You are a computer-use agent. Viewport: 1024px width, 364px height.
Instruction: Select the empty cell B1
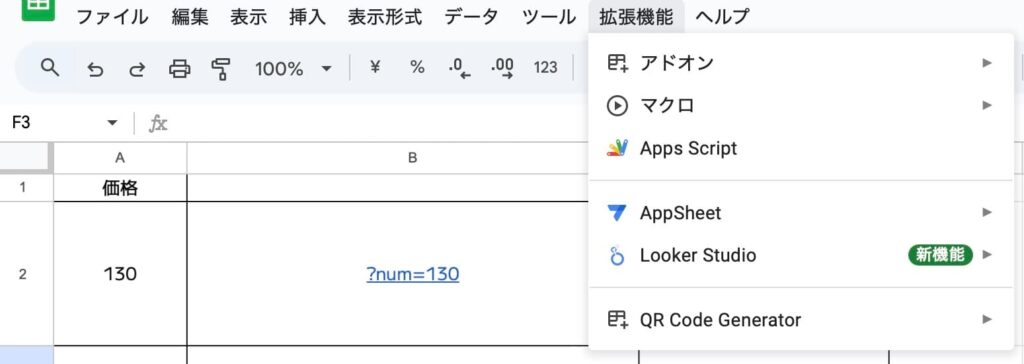click(388, 188)
